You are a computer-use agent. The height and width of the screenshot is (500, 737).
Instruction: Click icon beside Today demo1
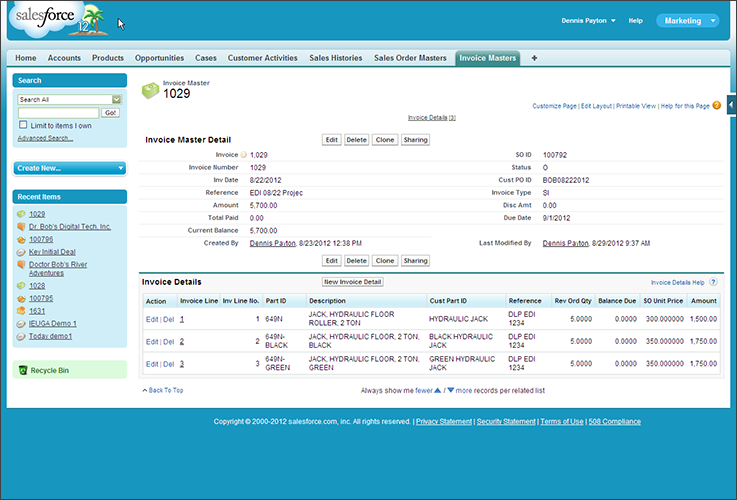pos(21,336)
